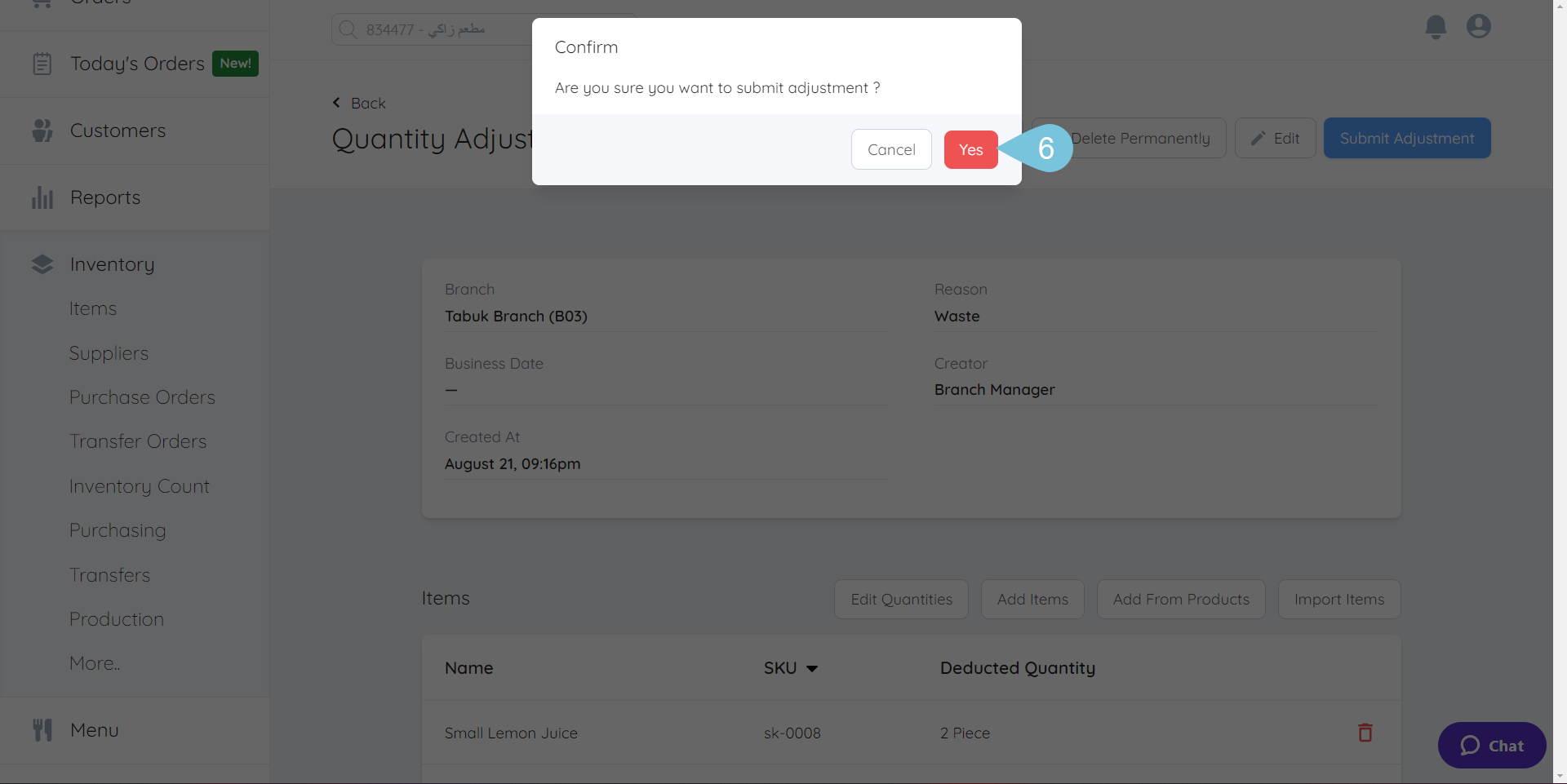Click the Add From Products button
1567x784 pixels.
point(1180,600)
